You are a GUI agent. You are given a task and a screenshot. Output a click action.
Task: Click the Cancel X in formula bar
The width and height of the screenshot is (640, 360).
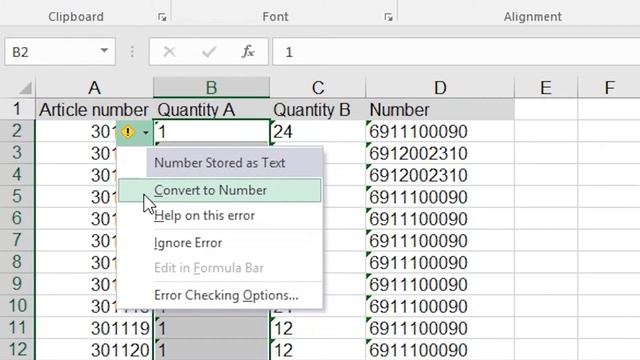click(169, 52)
